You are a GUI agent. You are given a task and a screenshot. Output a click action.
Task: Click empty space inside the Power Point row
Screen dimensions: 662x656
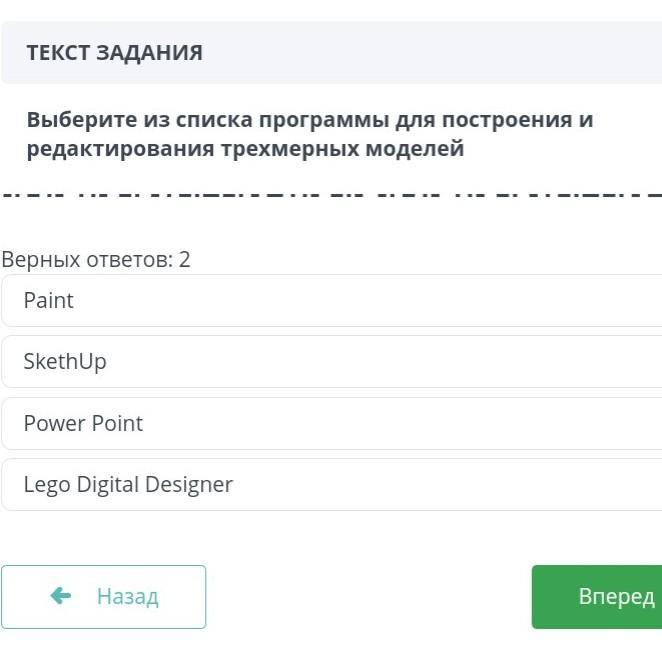point(400,423)
